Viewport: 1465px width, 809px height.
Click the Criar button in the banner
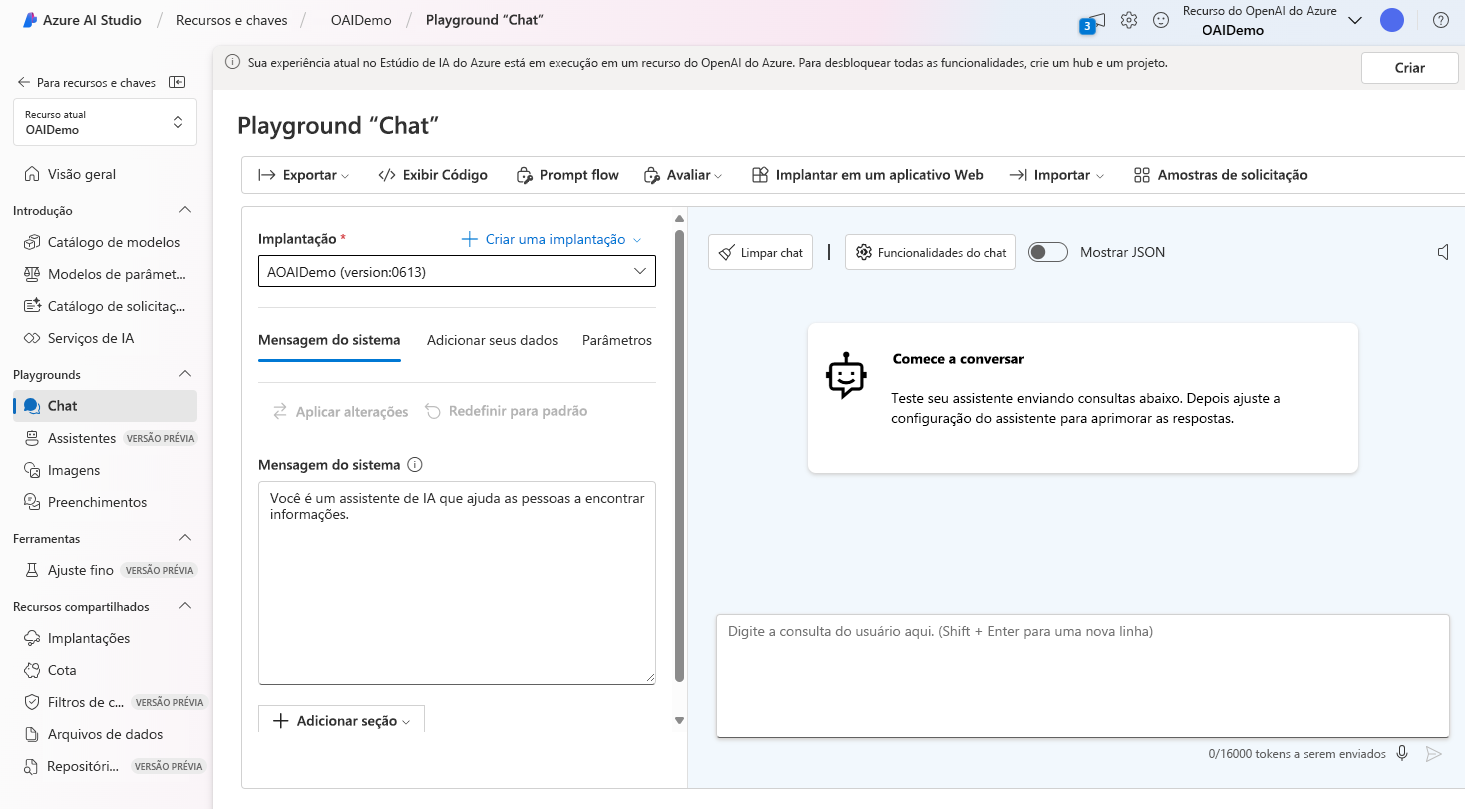[x=1409, y=68]
